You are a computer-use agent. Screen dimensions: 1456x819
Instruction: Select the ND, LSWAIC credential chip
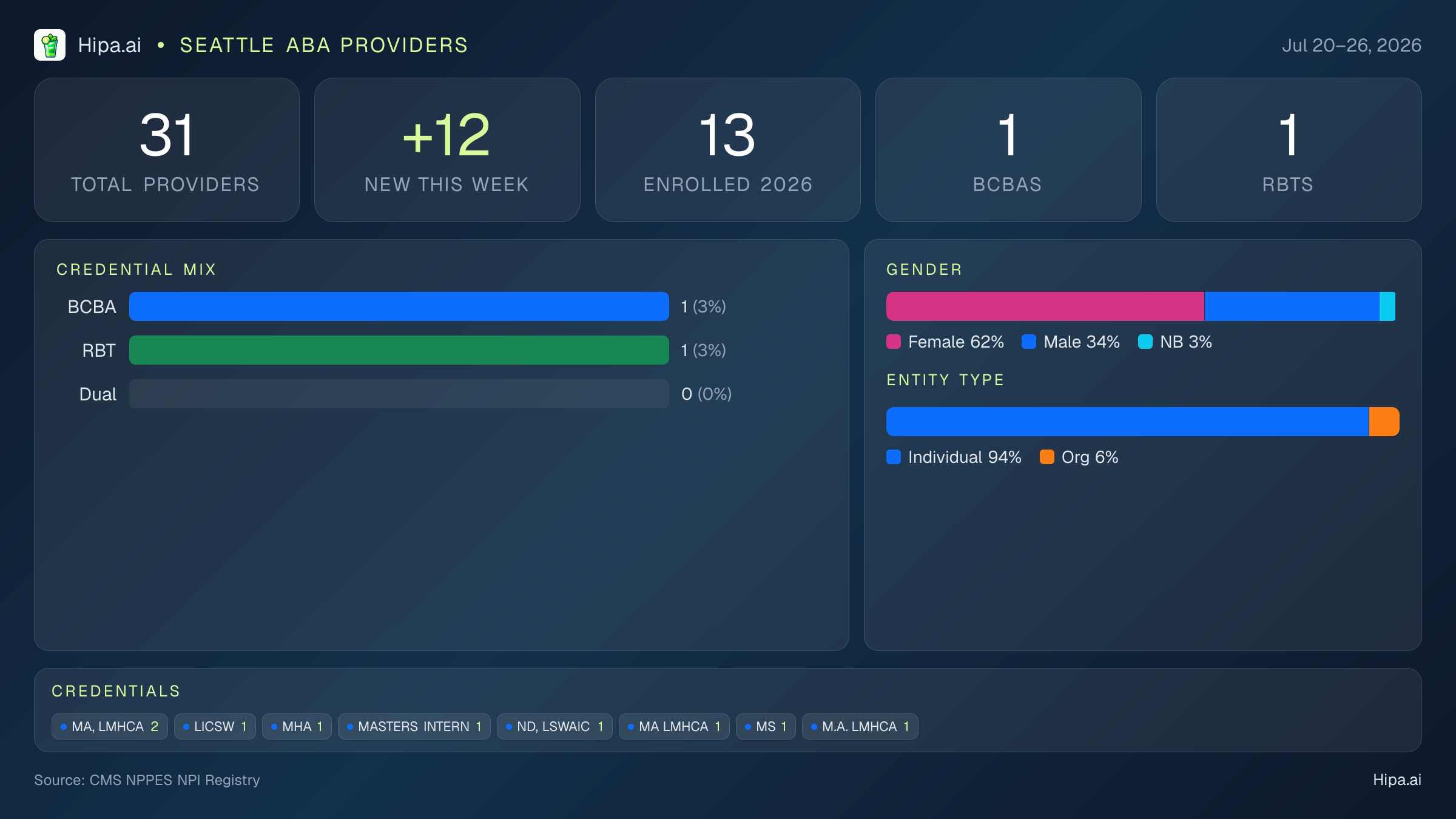[554, 726]
